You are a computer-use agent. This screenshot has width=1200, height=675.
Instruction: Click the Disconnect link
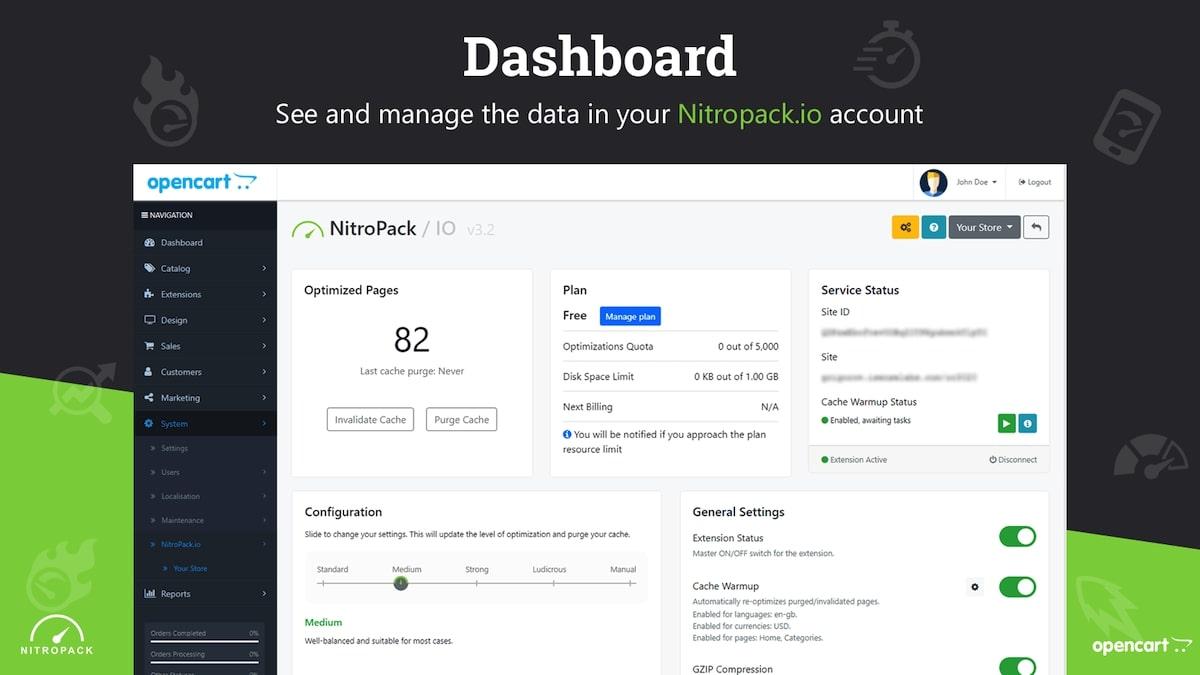point(1013,460)
